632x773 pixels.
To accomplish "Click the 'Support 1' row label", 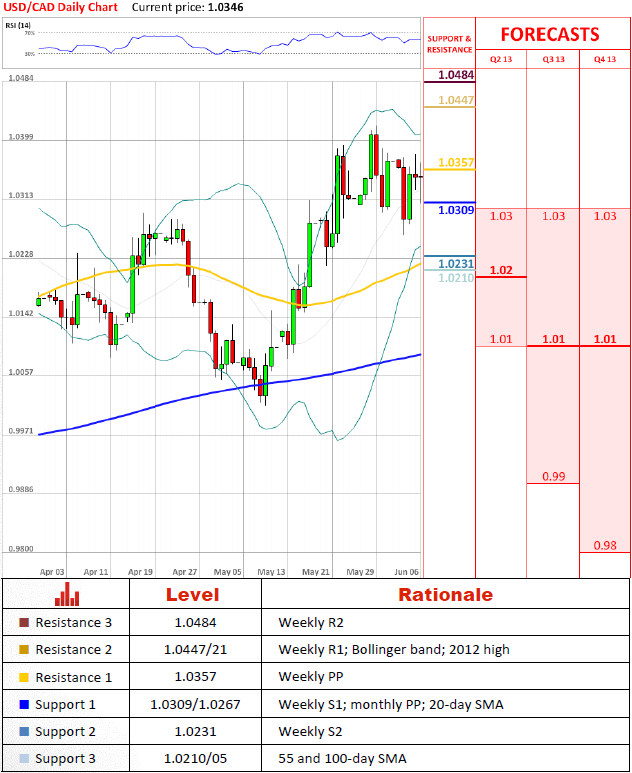I will coord(66,705).
